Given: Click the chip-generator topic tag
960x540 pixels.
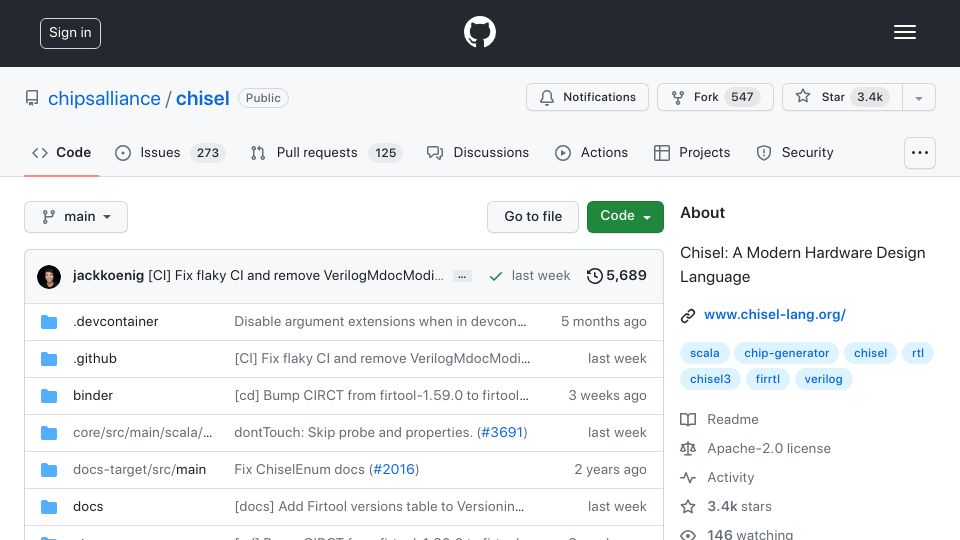Looking at the screenshot, I should 786,353.
